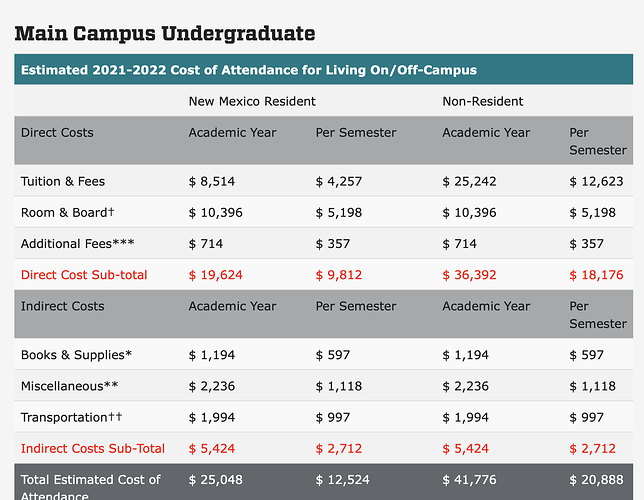Click the Non-Resident column header
644x500 pixels.
pos(482,101)
